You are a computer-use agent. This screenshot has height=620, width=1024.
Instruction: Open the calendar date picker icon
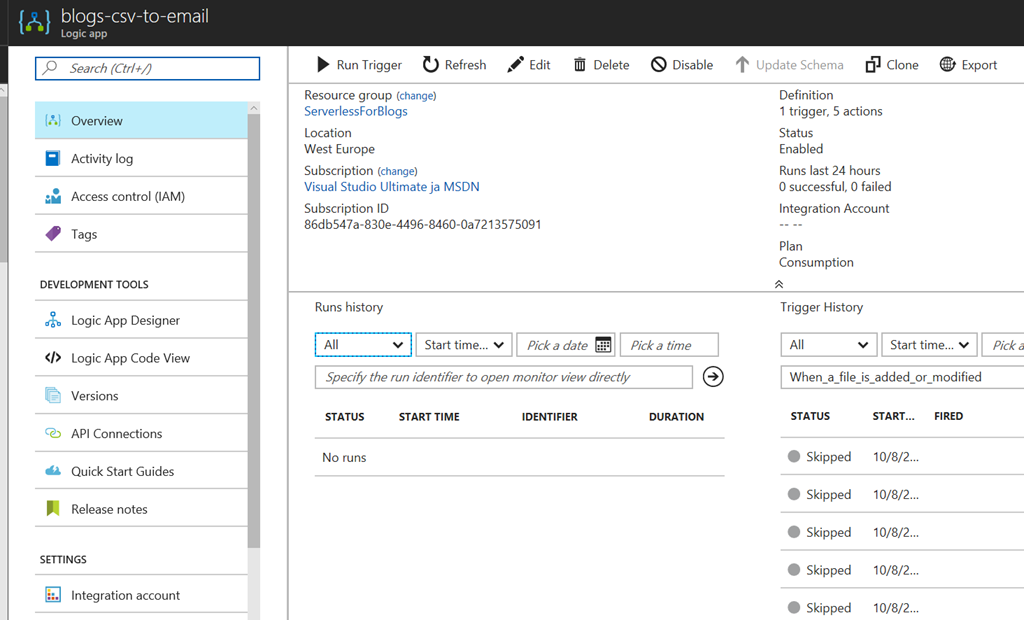(x=603, y=345)
